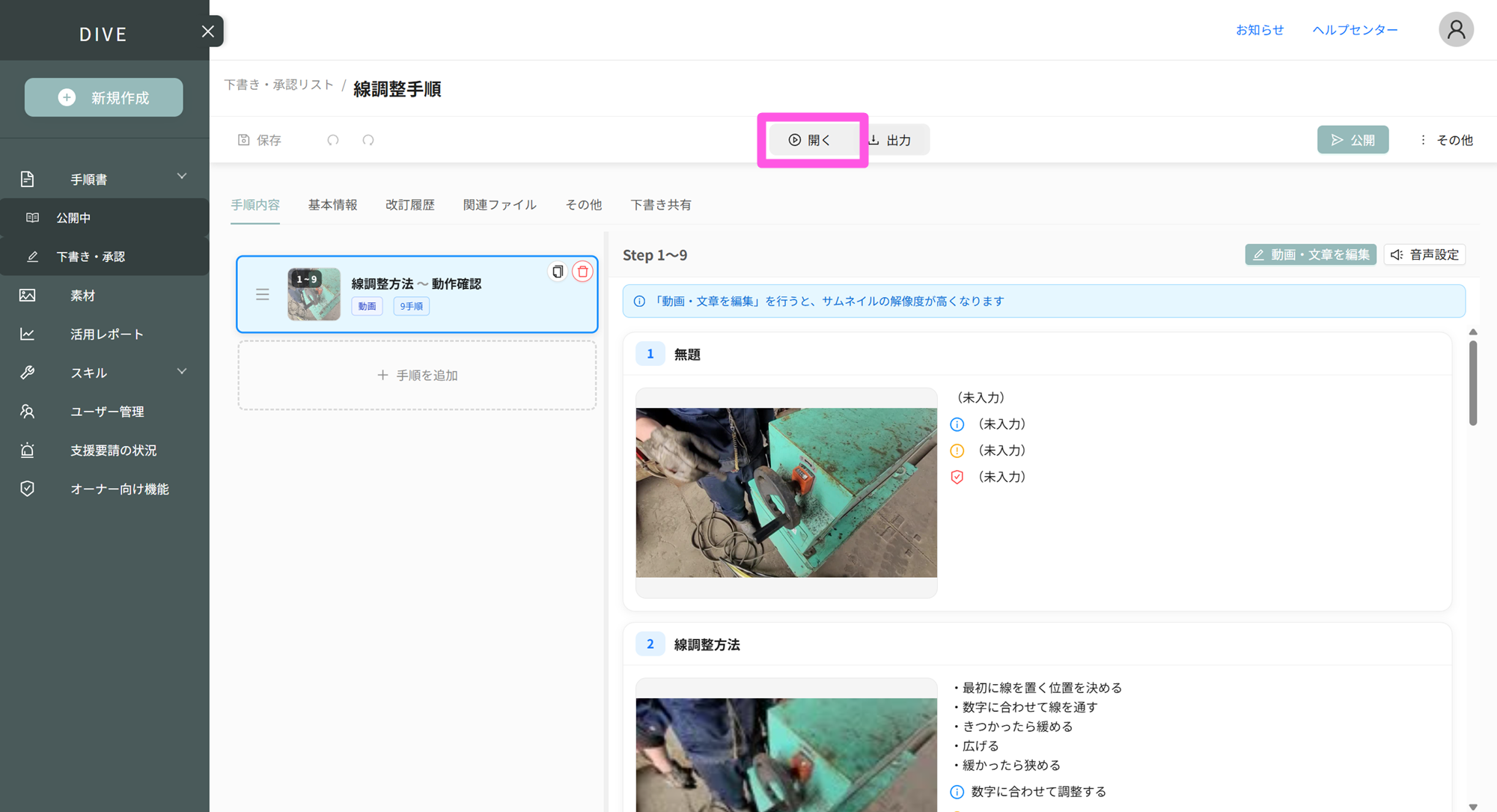Click the 新規作成 create button
This screenshot has width=1497, height=812.
tap(103, 97)
